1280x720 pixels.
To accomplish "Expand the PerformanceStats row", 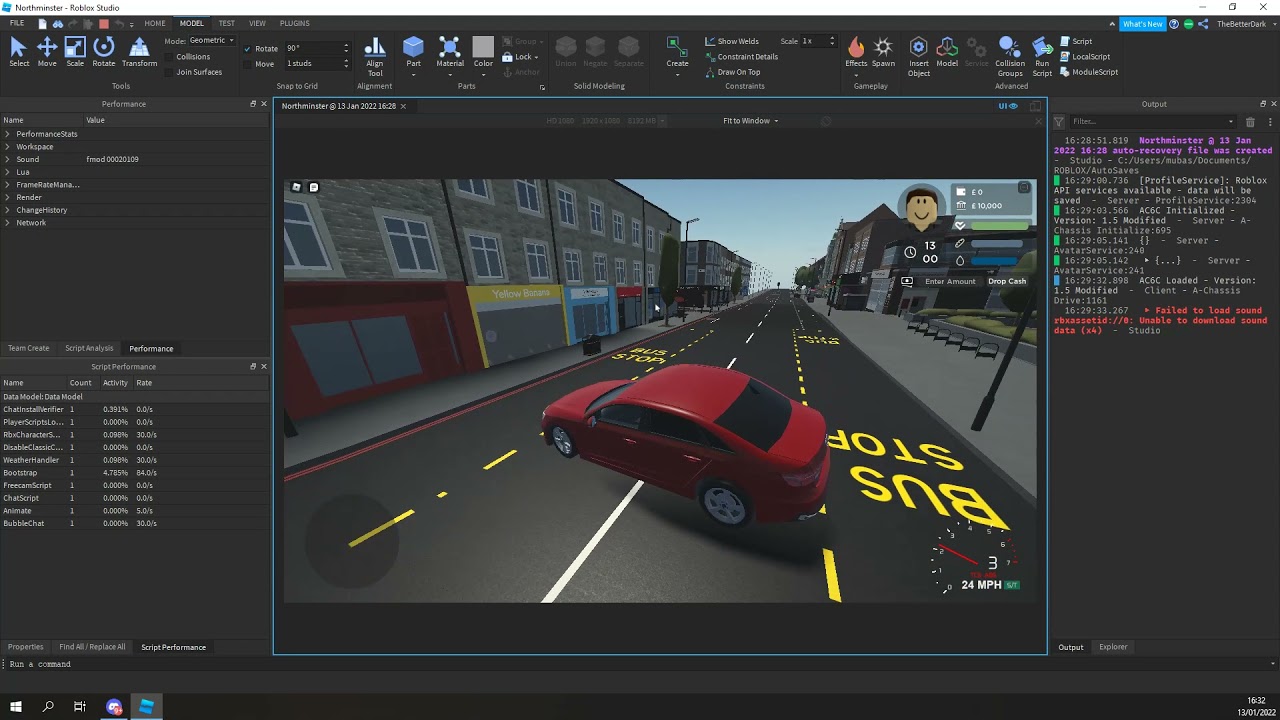I will [7, 134].
